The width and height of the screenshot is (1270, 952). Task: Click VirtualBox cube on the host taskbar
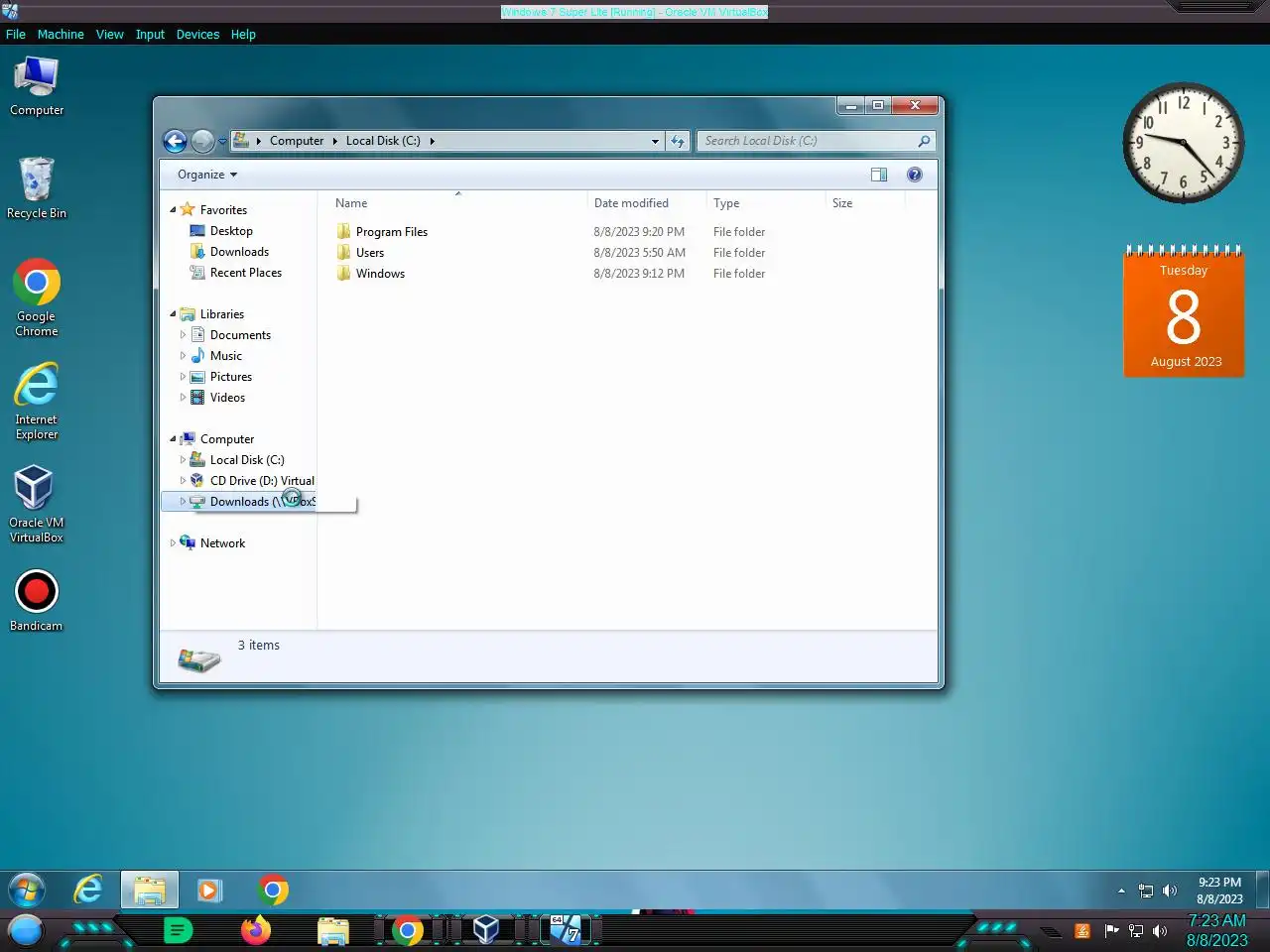point(486,930)
